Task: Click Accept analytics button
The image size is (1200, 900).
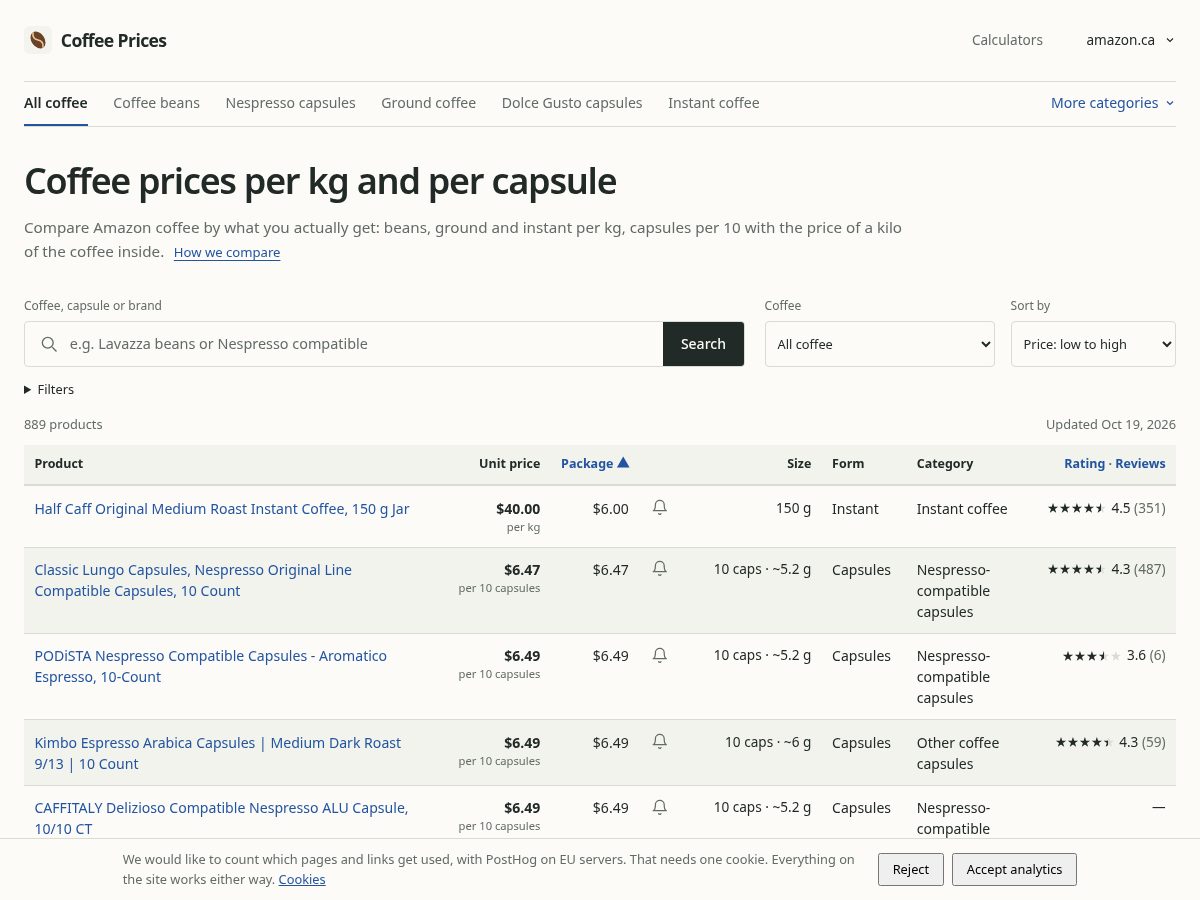Action: click(1014, 869)
